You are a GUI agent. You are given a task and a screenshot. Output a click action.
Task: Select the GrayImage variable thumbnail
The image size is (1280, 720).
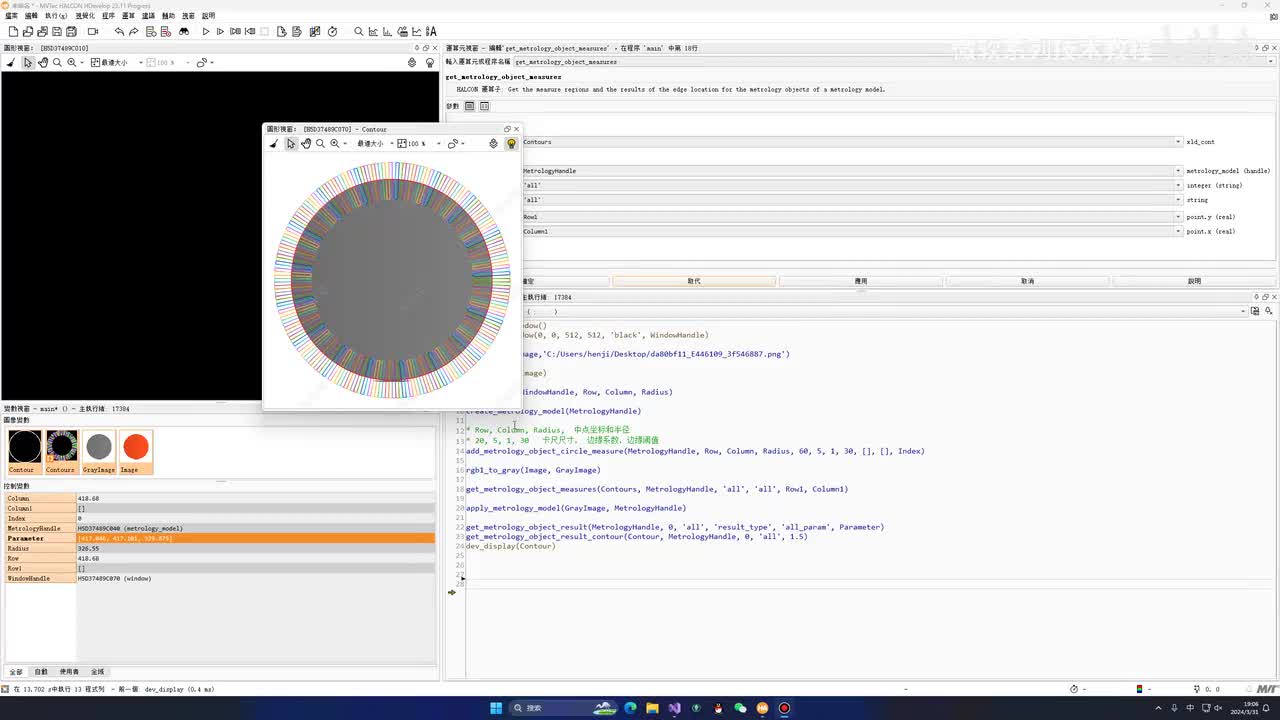98,451
